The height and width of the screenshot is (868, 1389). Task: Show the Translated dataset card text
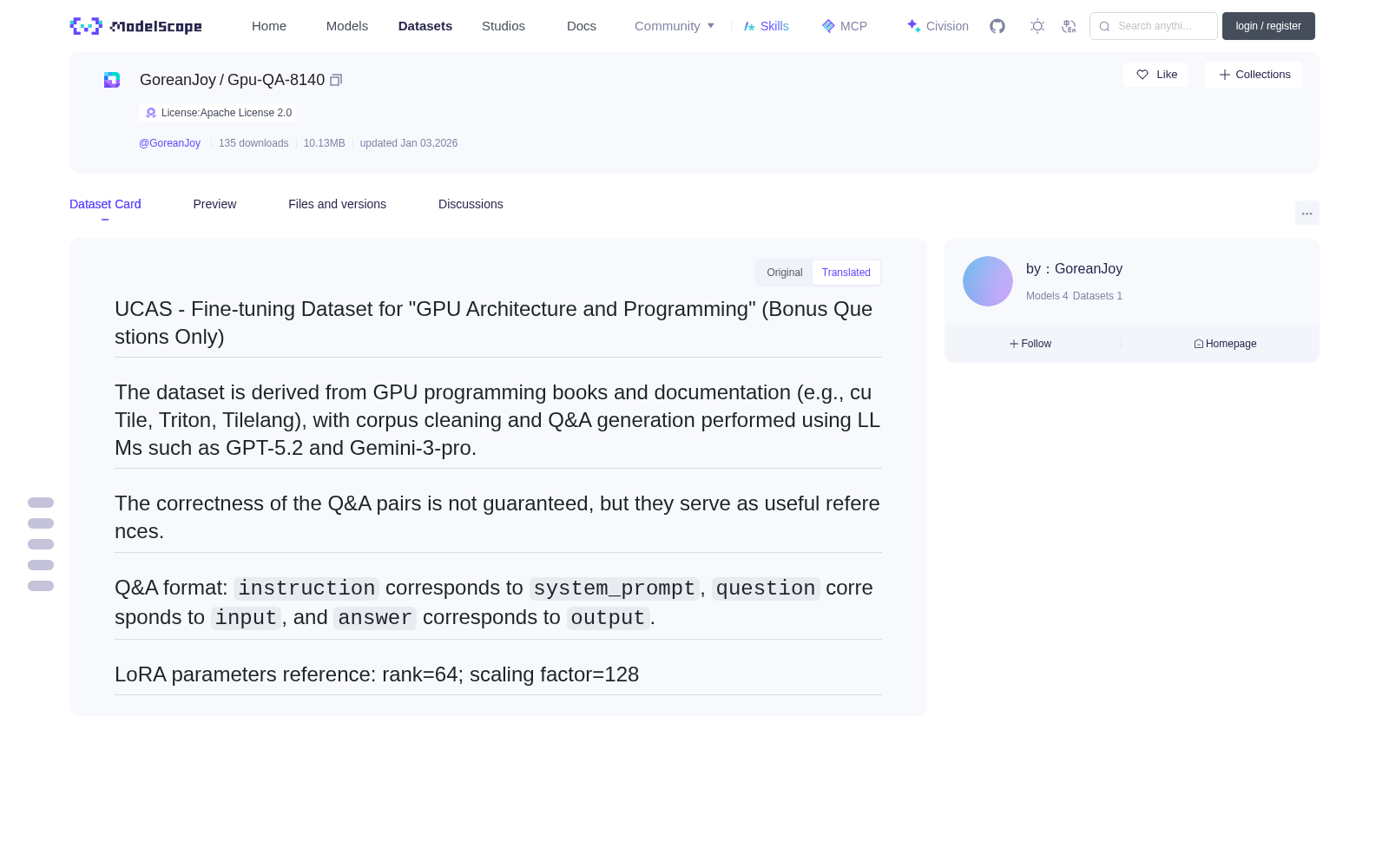click(x=846, y=273)
